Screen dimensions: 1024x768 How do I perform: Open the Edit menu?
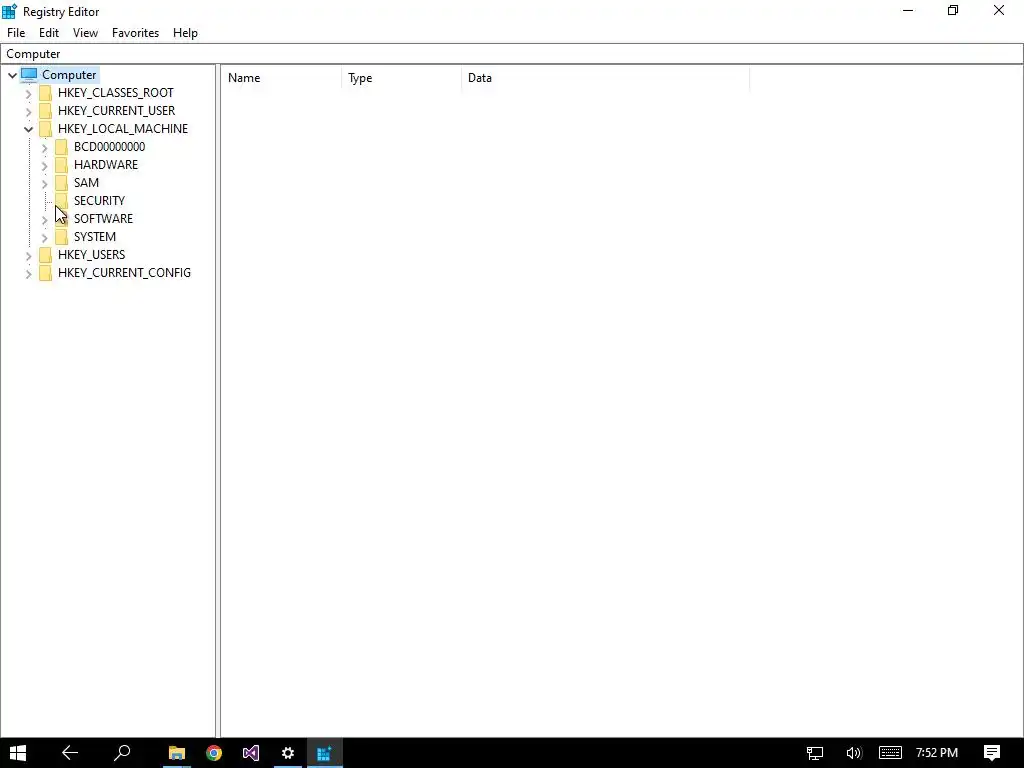click(49, 33)
